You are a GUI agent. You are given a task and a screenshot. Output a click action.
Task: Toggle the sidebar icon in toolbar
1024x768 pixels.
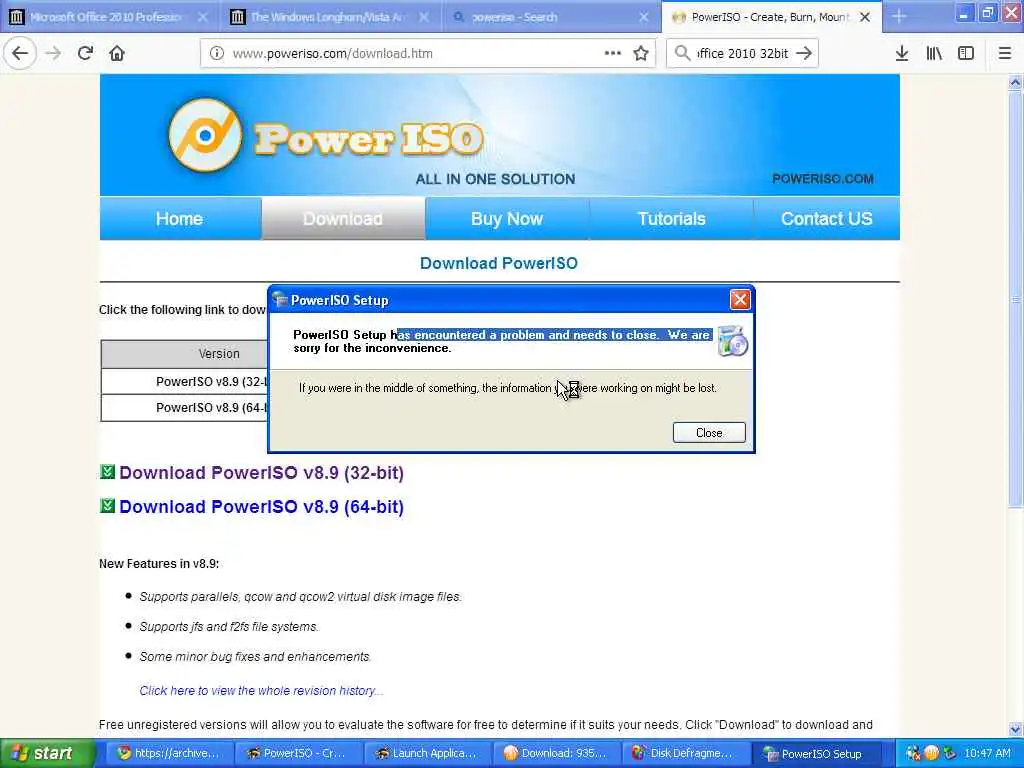(966, 53)
